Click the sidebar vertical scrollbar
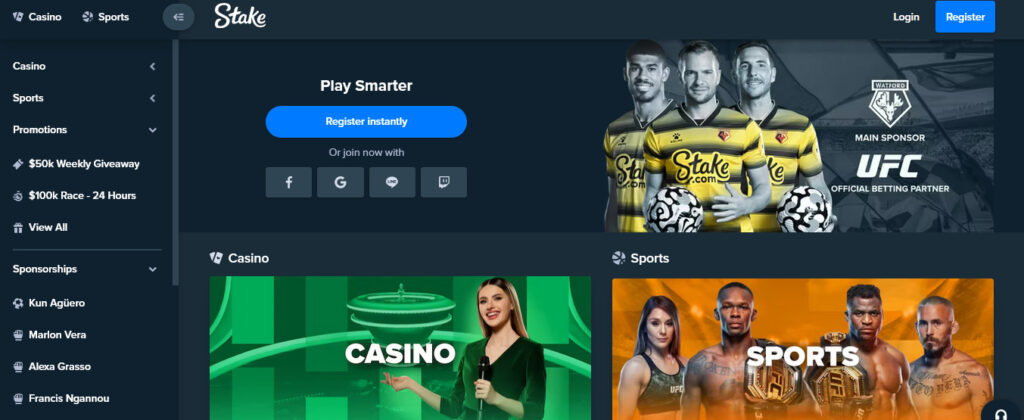The width and height of the screenshot is (1024, 420). 175,162
